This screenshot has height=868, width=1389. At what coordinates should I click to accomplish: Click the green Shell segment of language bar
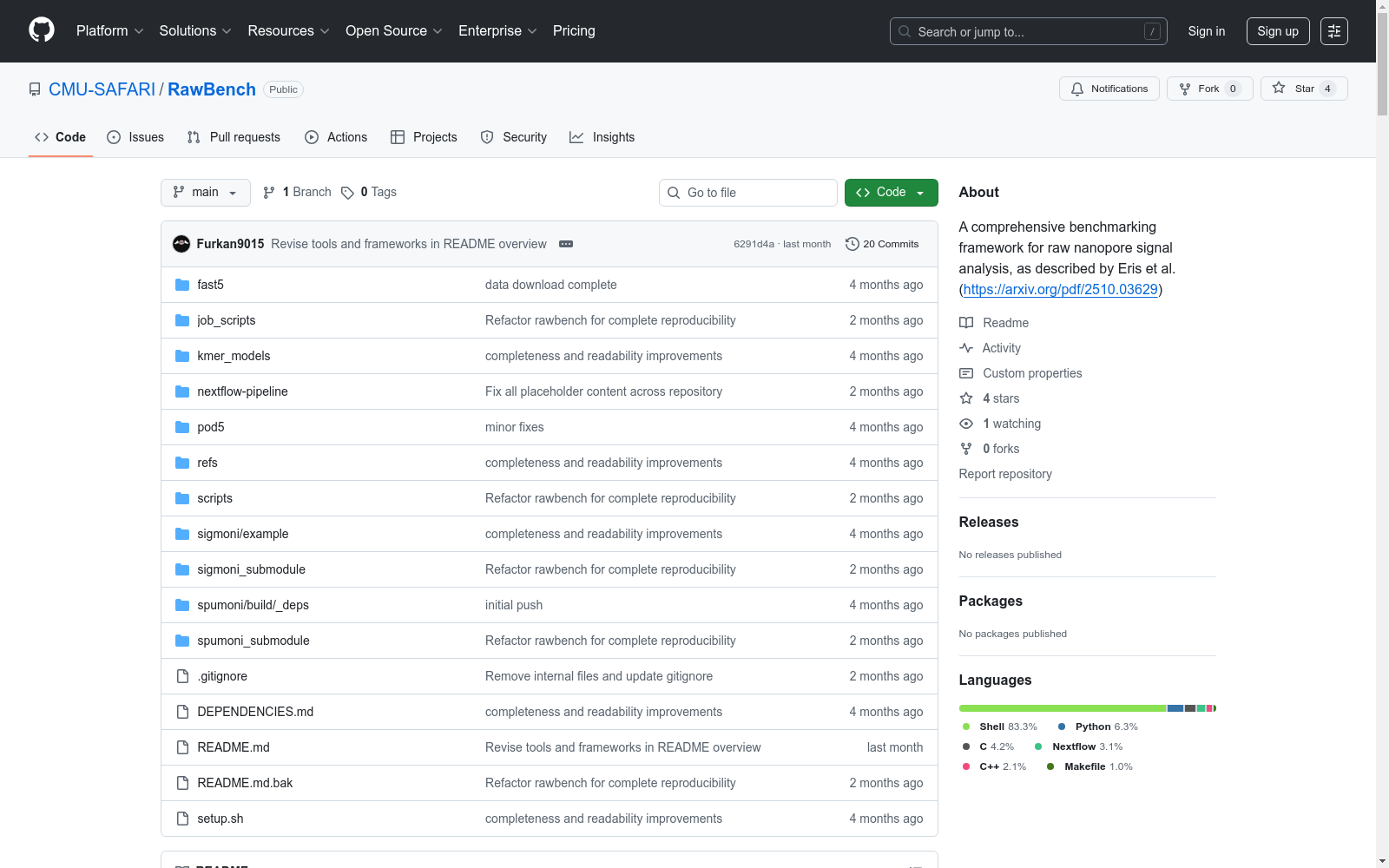[1063, 708]
